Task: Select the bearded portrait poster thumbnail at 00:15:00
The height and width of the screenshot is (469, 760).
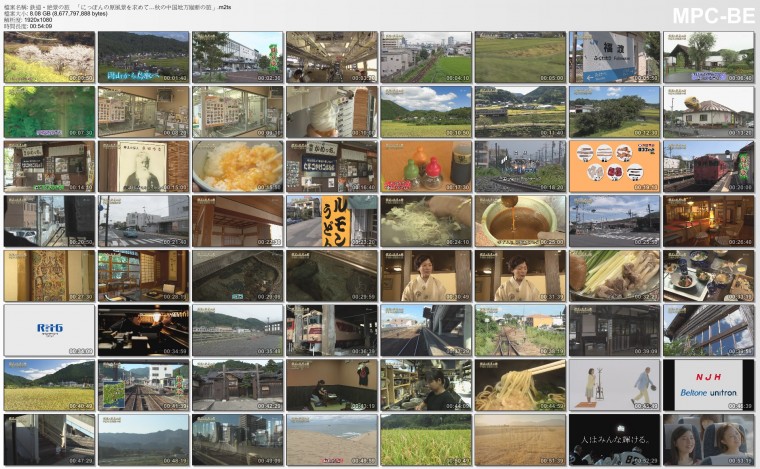Action: coord(143,167)
